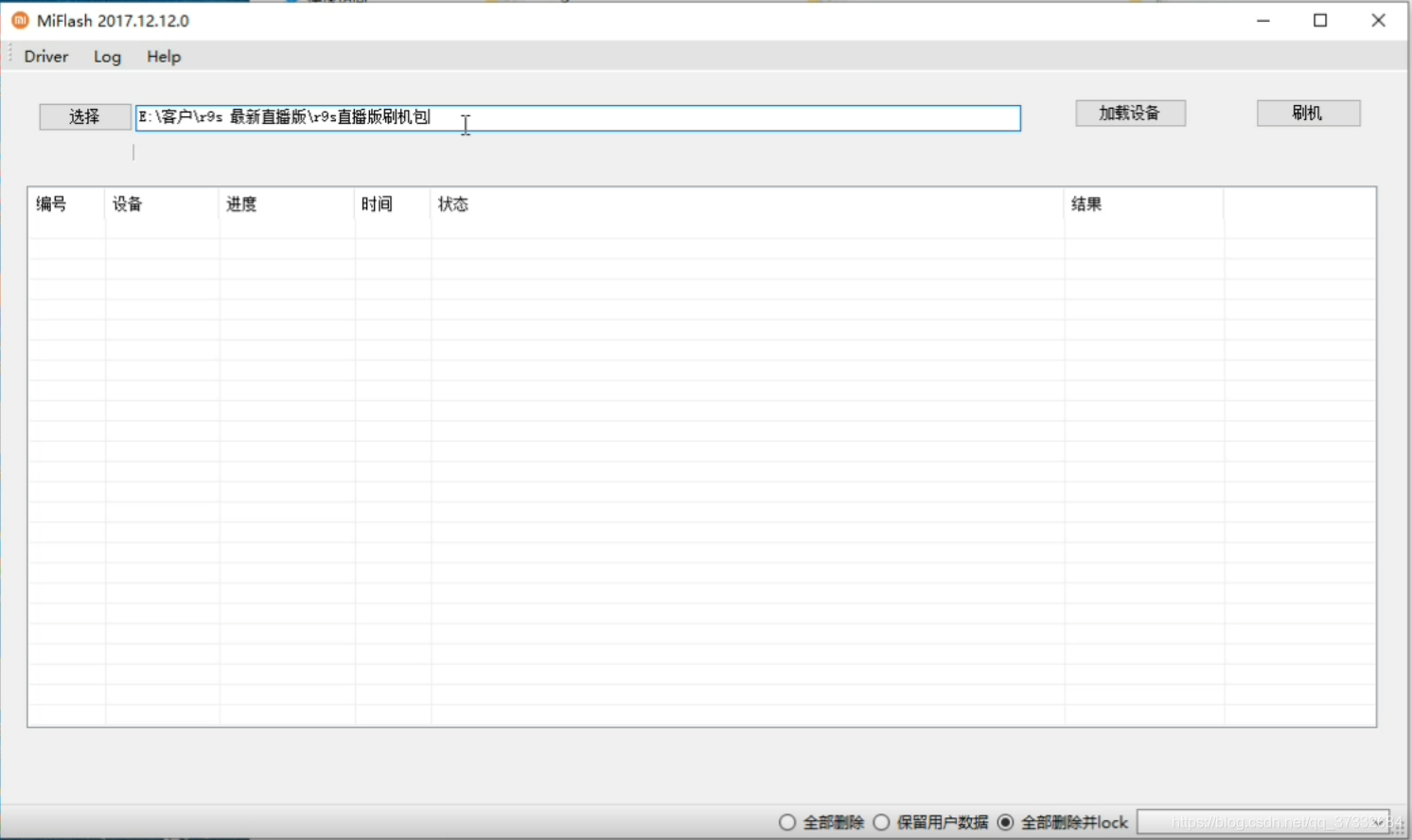Click the 结果 column header

pos(1144,204)
